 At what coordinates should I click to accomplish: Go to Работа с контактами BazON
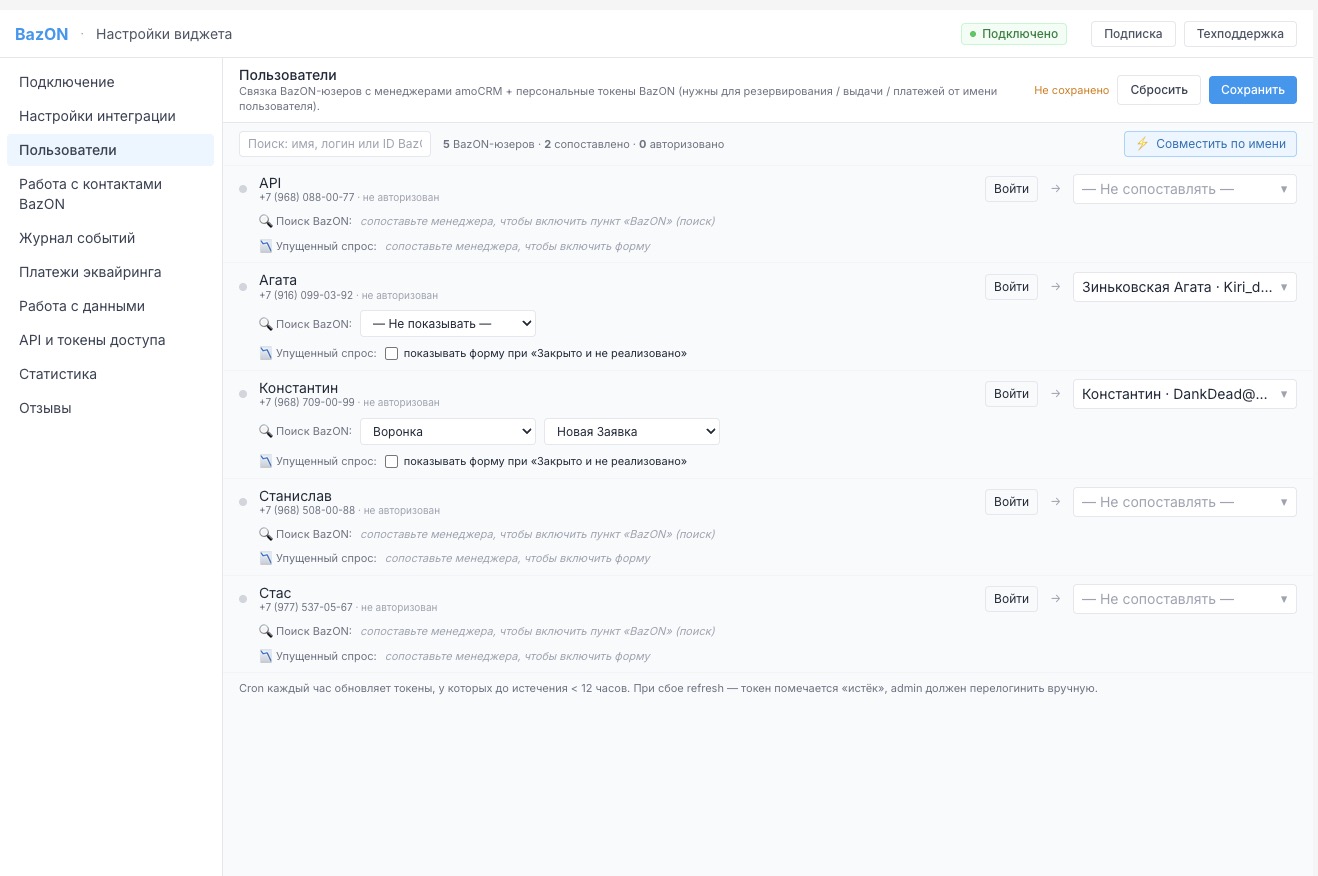[x=110, y=194]
